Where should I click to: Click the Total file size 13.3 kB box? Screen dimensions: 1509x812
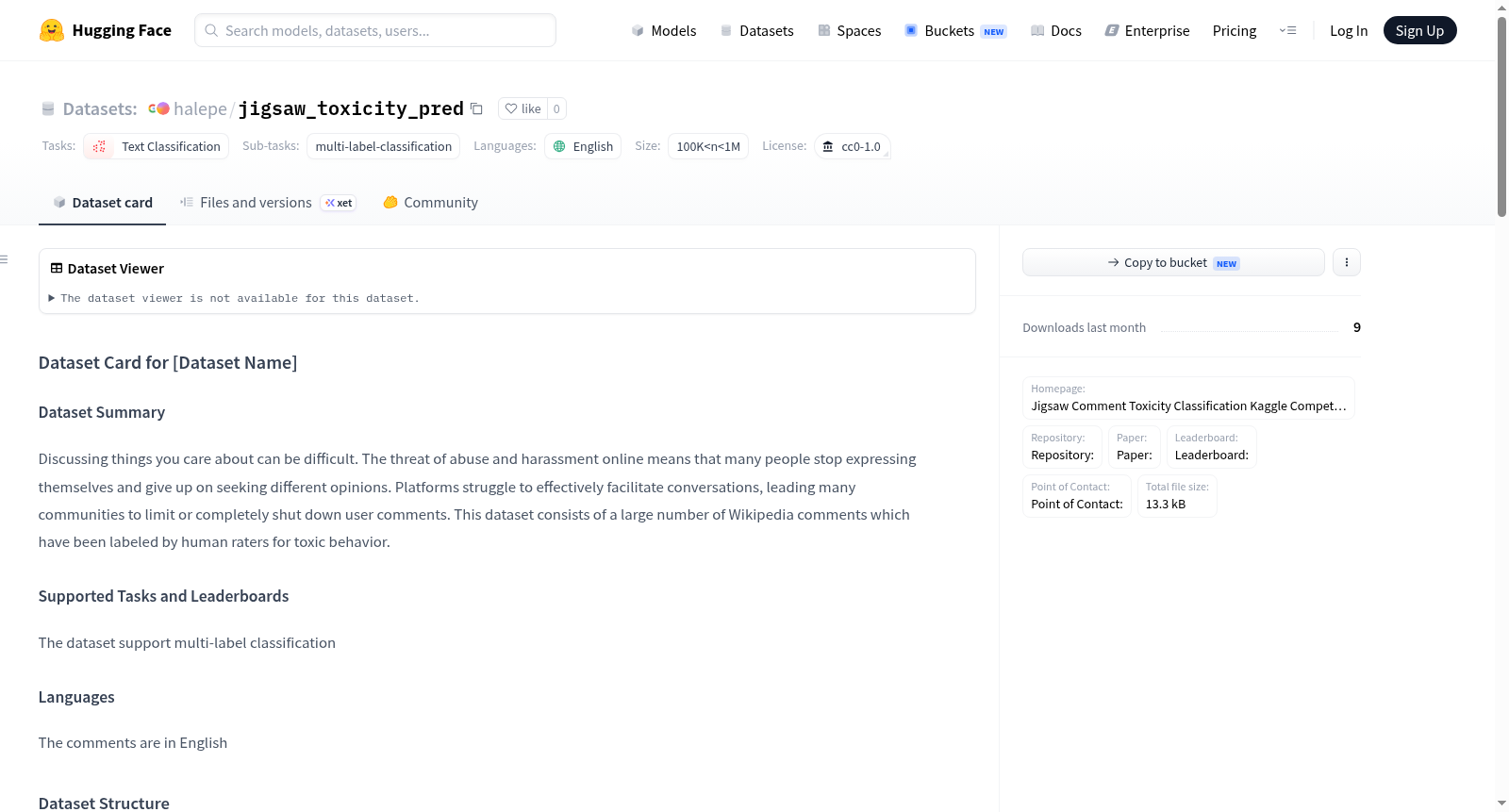coord(1177,496)
